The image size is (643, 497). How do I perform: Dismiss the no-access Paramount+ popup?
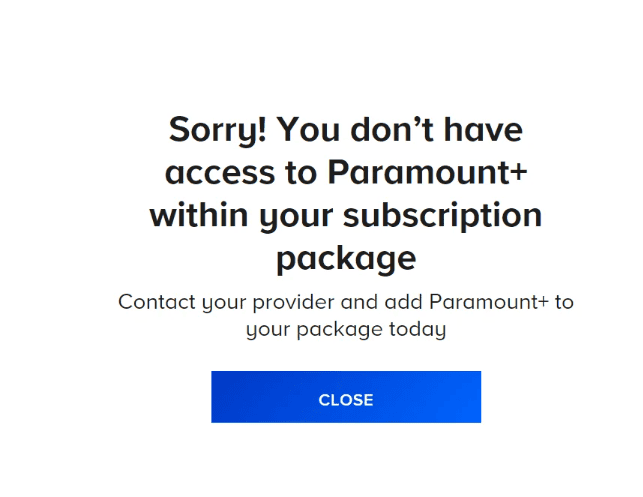pos(346,397)
